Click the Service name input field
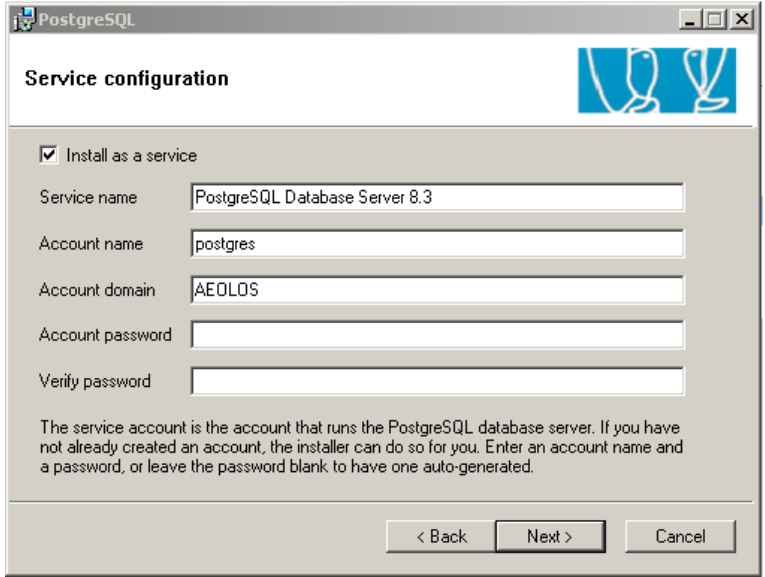 (437, 197)
